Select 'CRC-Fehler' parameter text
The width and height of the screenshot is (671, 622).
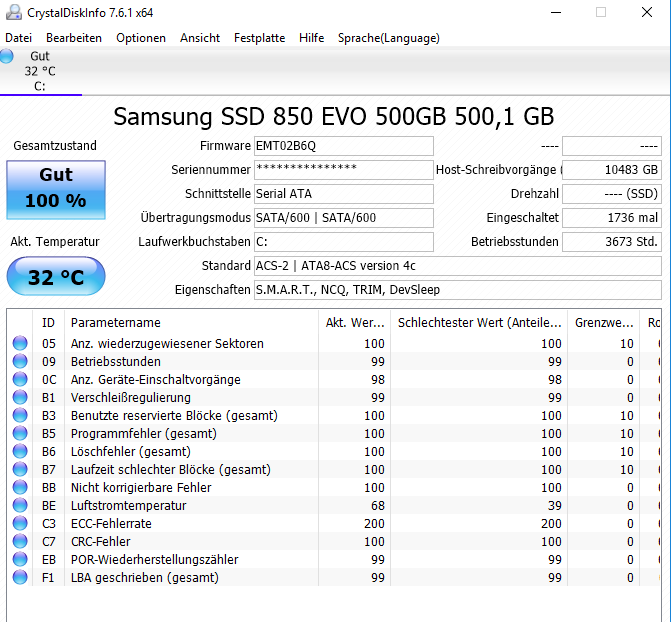[101, 542]
